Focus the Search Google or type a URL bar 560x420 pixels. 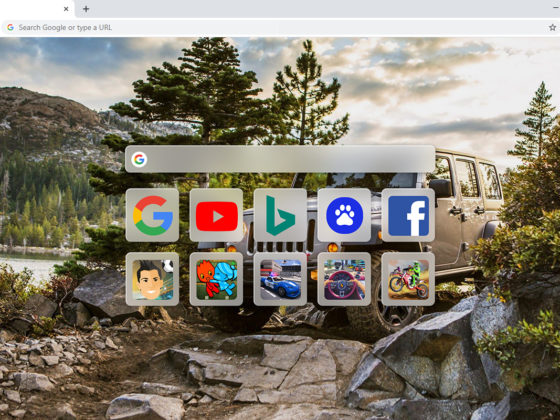pos(279,28)
